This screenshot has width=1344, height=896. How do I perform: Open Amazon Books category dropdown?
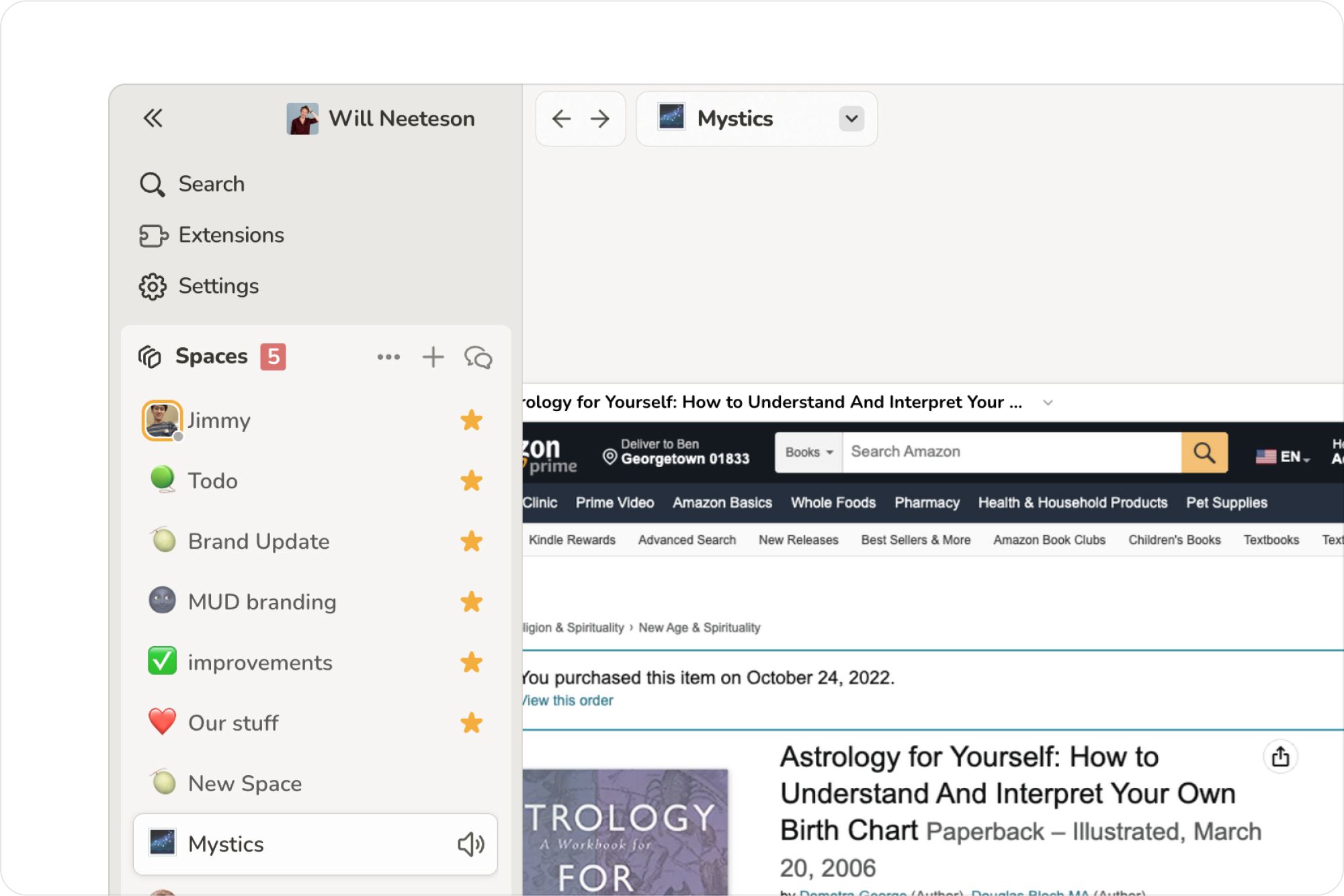(x=809, y=452)
